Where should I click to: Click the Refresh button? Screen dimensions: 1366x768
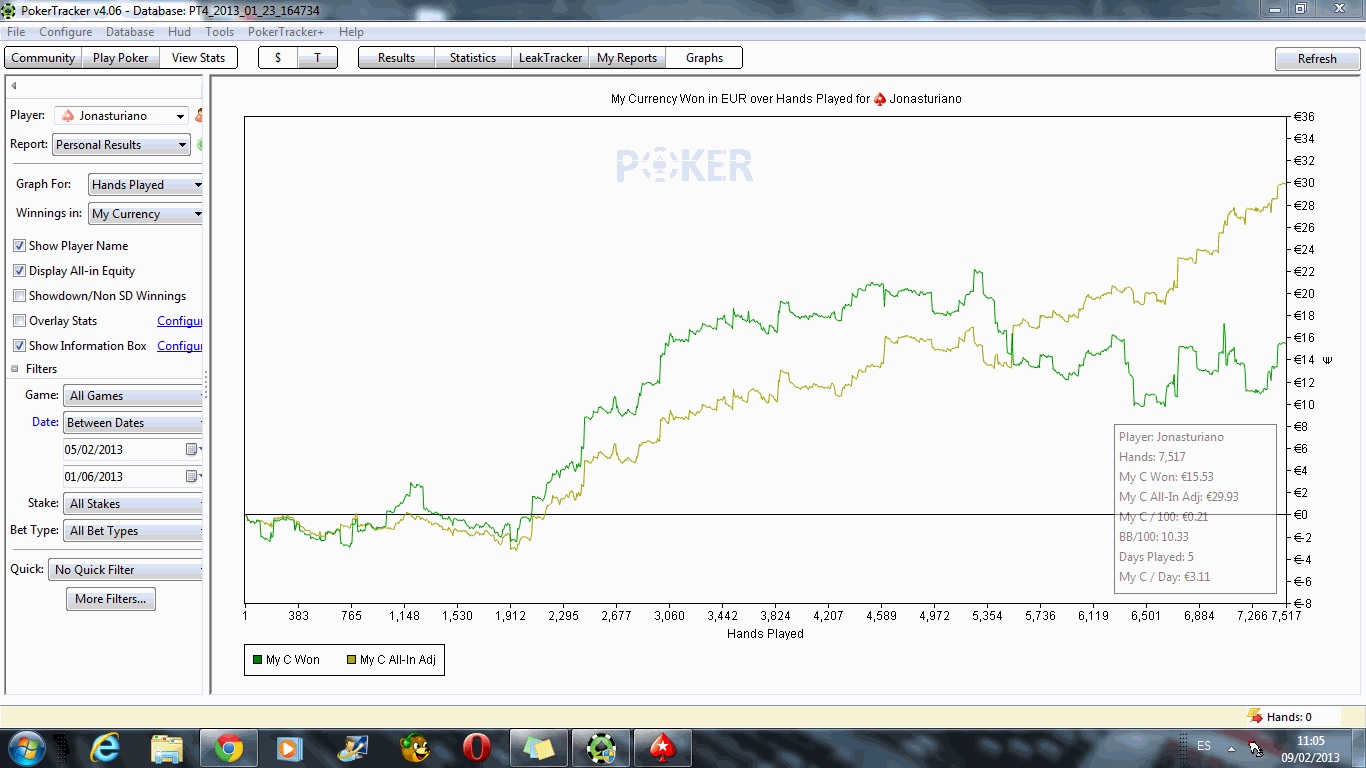1317,59
